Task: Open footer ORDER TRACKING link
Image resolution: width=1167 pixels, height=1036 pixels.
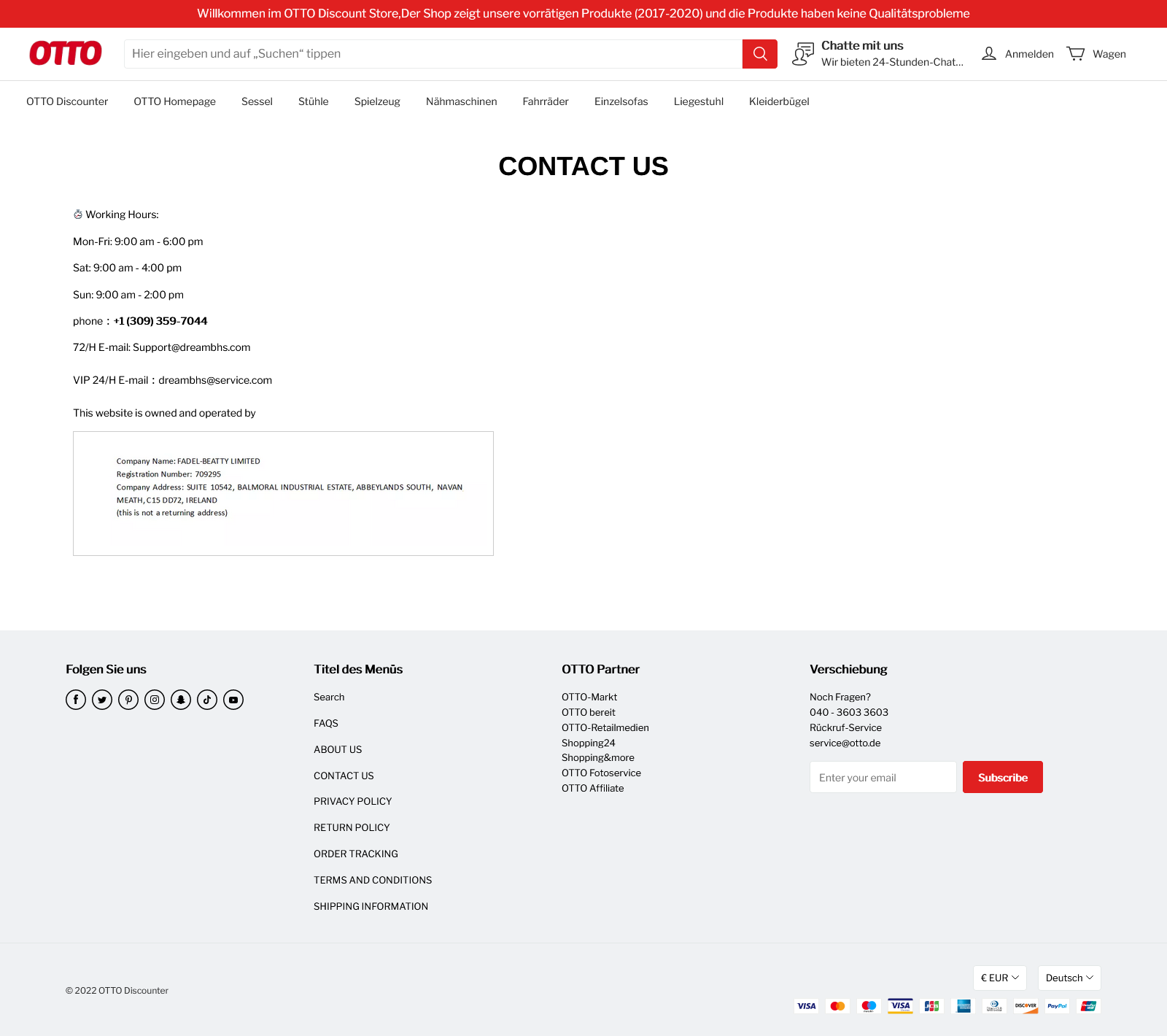Action: tap(356, 854)
